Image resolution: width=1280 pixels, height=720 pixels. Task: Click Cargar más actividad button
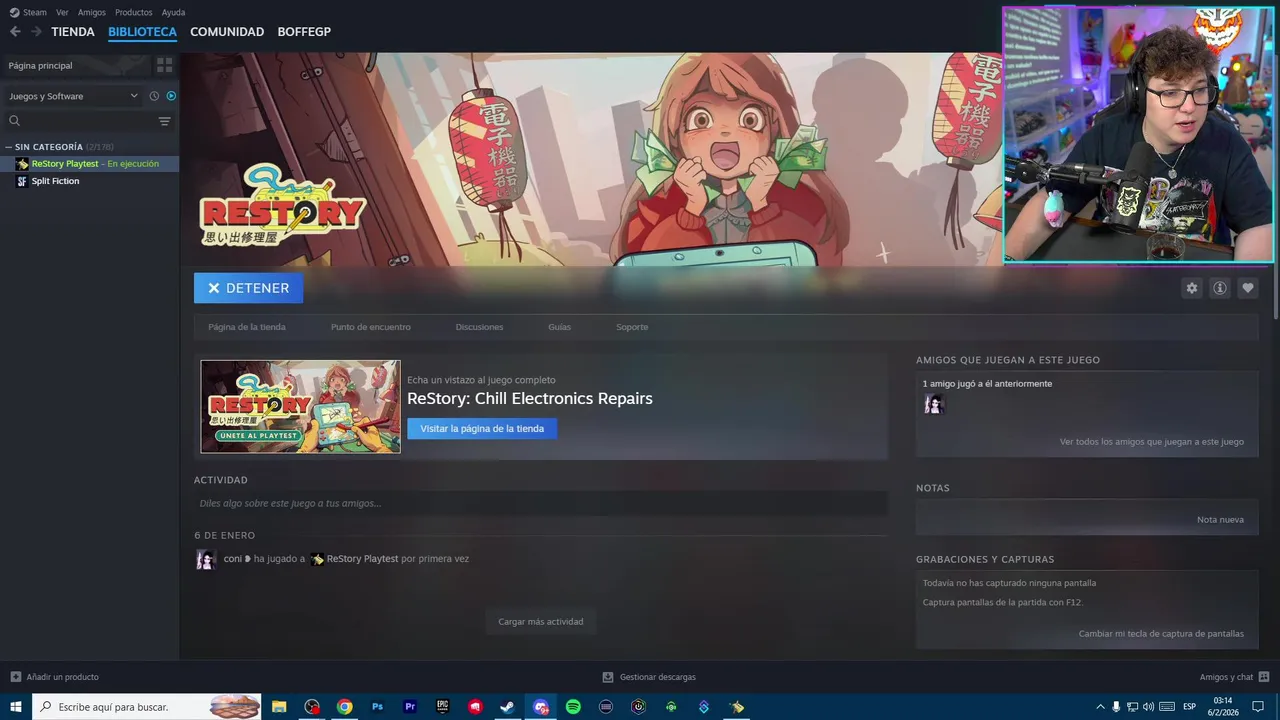[541, 622]
